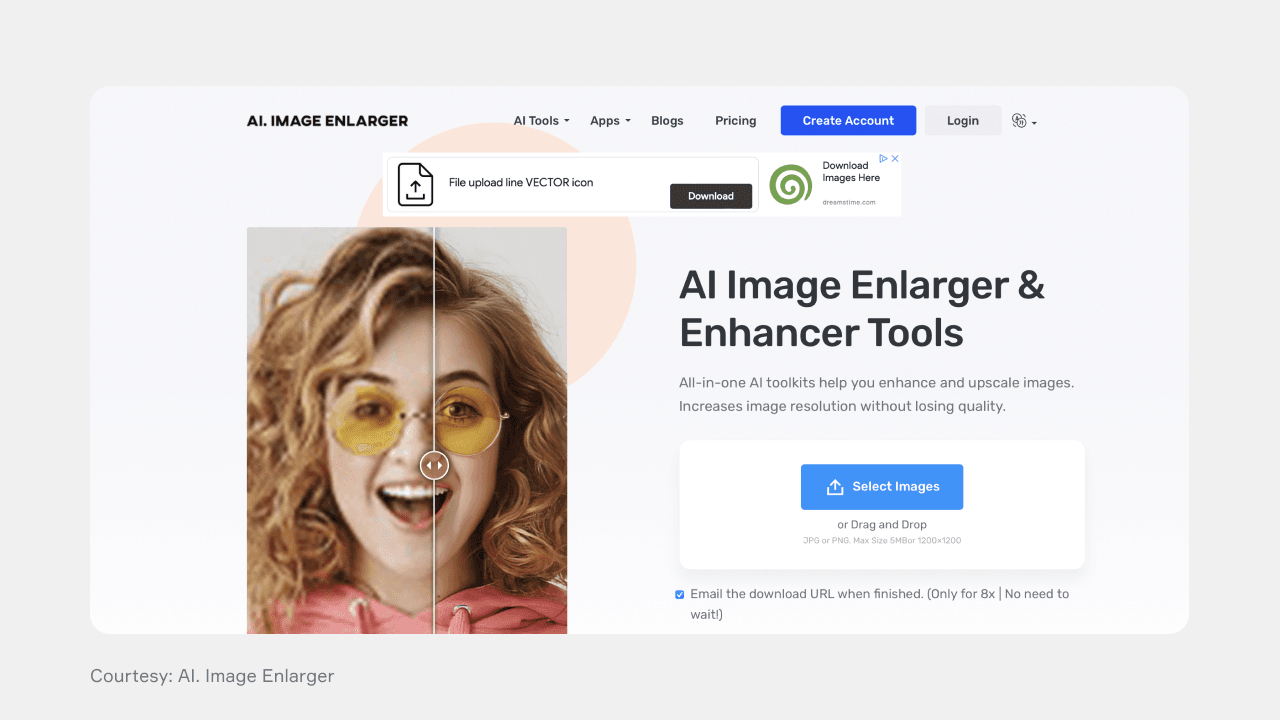Open the Pricing page
Screen dimensions: 1280x720
coord(735,121)
